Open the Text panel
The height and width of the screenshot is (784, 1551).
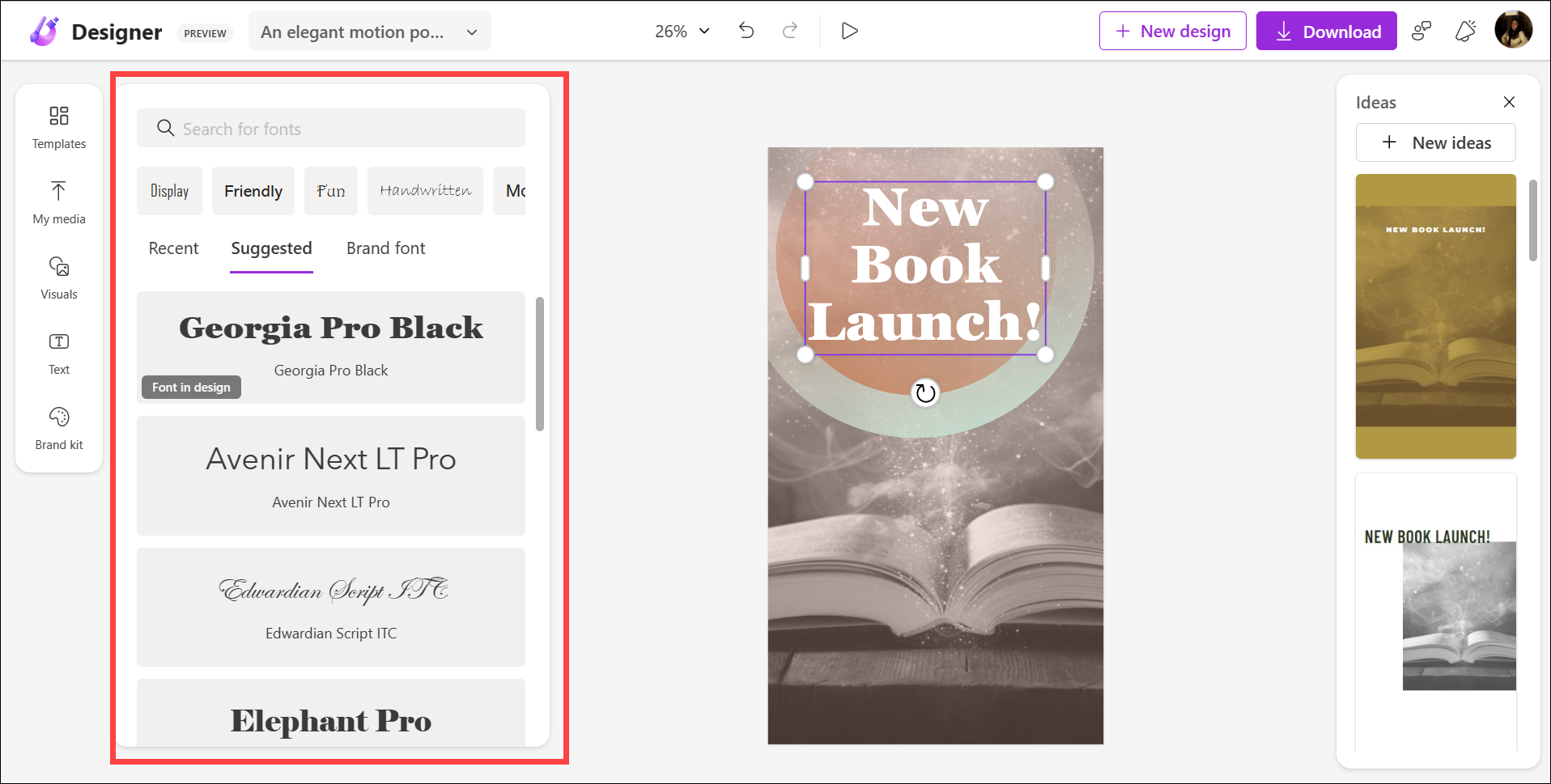click(58, 354)
